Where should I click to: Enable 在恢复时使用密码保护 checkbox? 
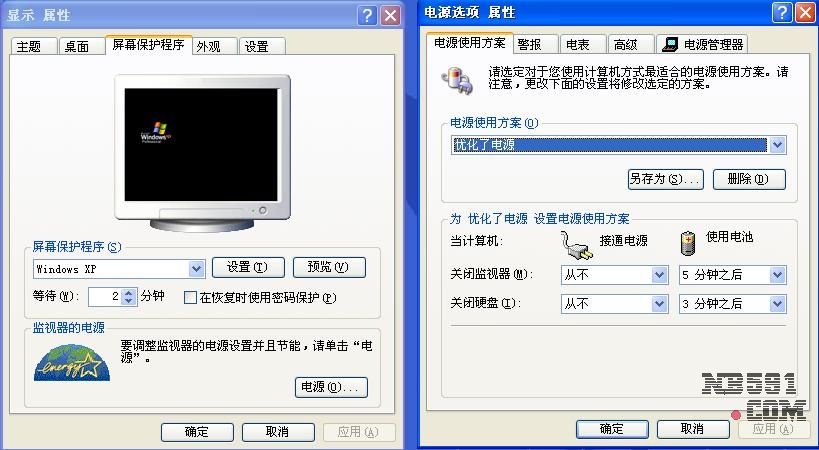tap(190, 298)
